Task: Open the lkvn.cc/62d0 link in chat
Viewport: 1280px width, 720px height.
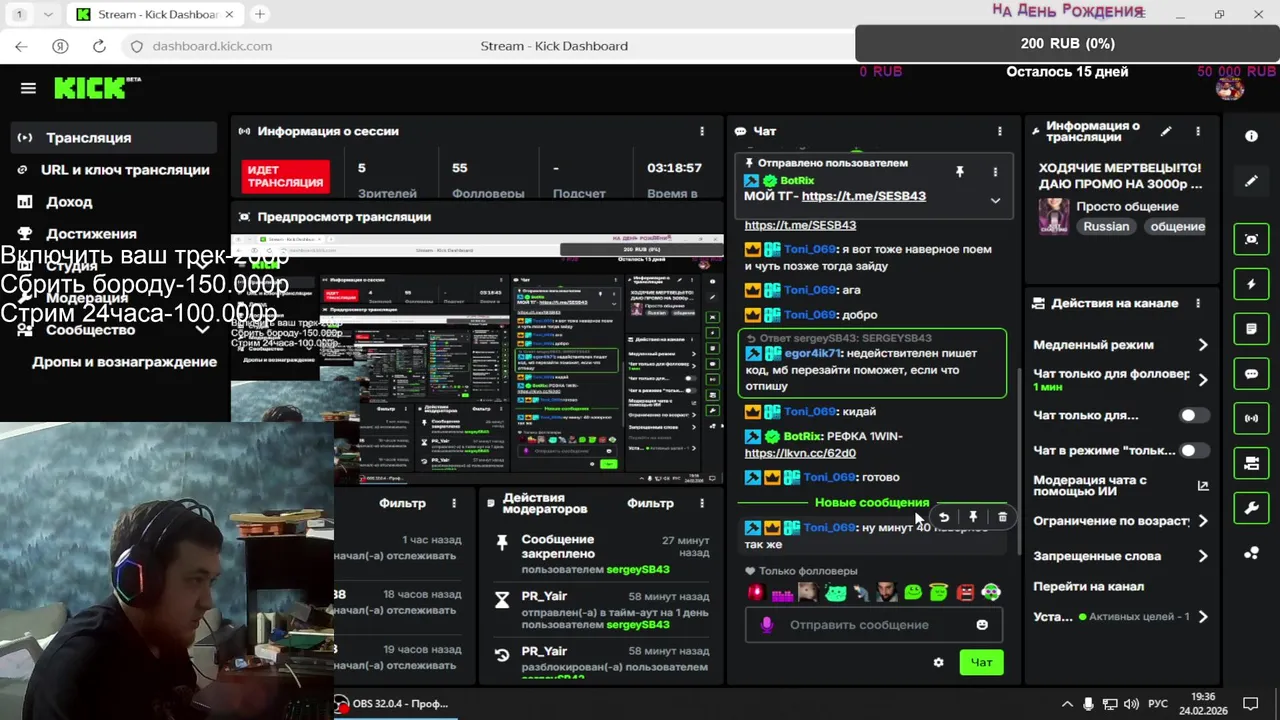Action: pyautogui.click(x=800, y=453)
